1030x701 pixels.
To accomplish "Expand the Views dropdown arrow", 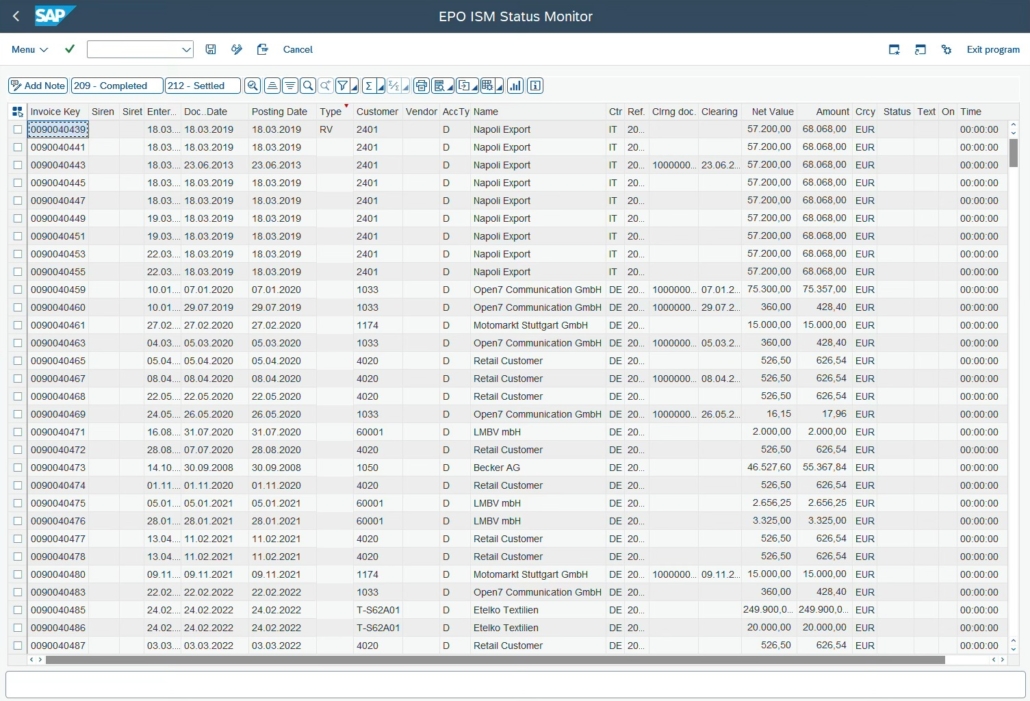I will point(451,87).
